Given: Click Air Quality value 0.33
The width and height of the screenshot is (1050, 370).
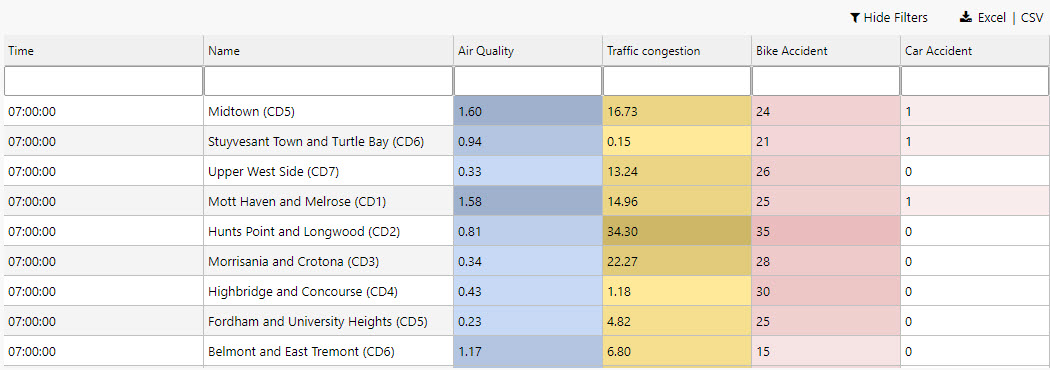Looking at the screenshot, I should 528,171.
